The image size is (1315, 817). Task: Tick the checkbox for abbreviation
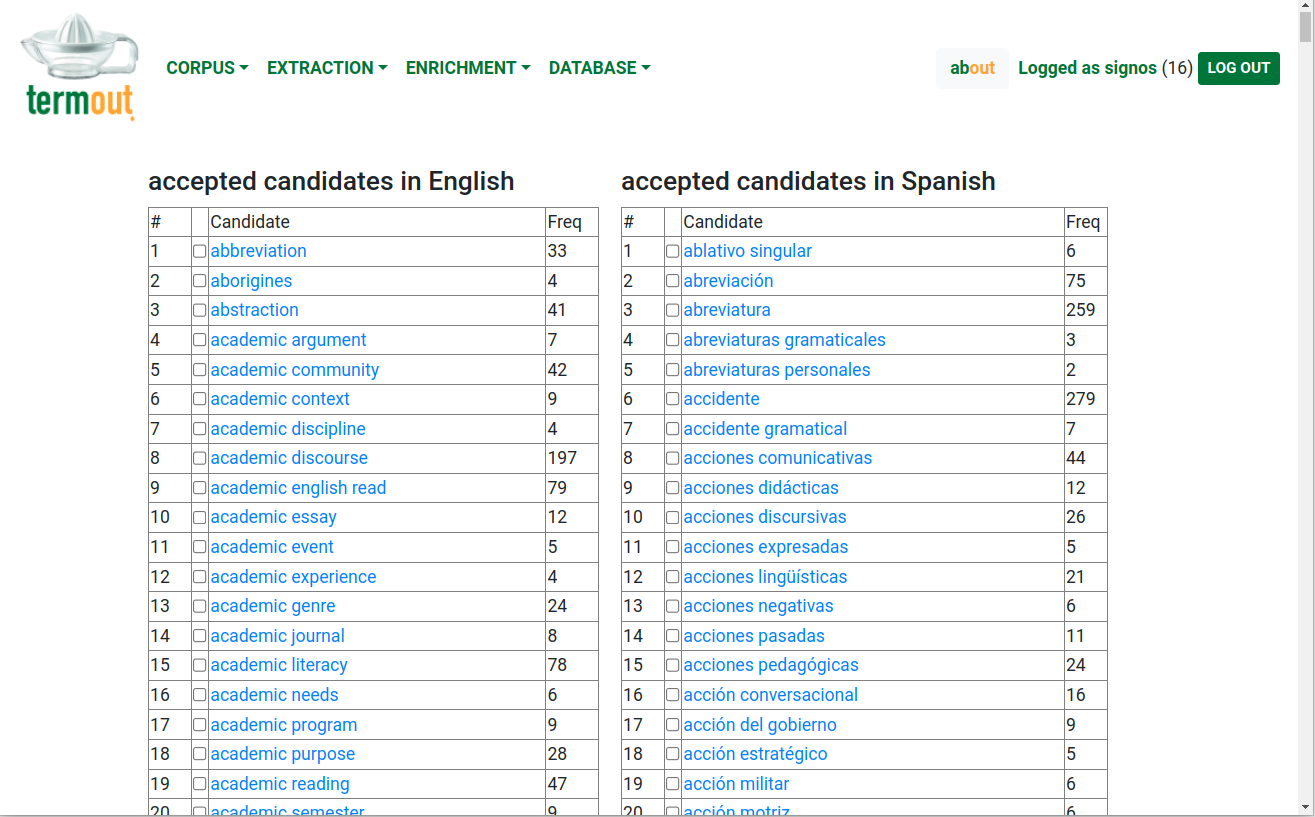(200, 252)
